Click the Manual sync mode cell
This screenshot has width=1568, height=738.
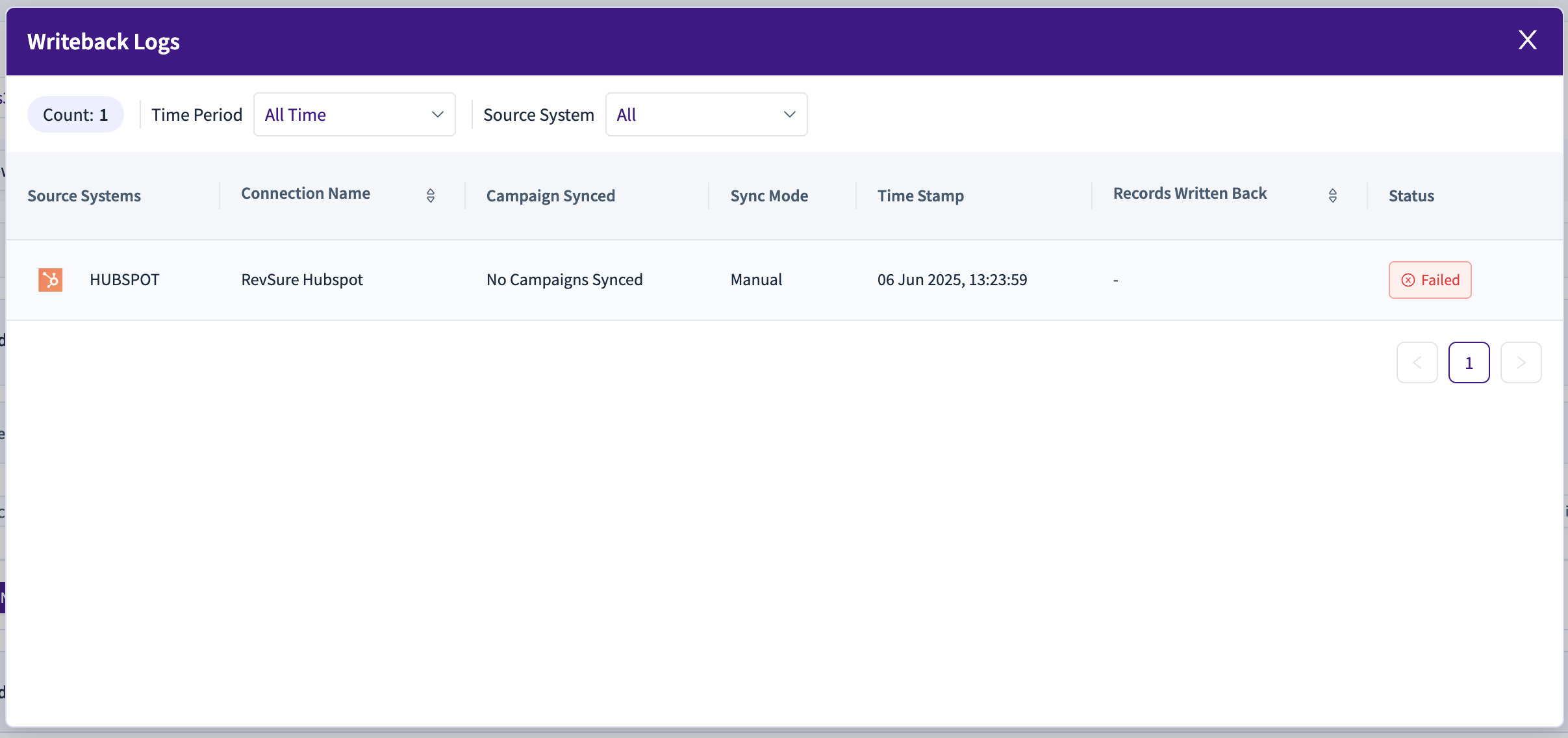click(756, 280)
